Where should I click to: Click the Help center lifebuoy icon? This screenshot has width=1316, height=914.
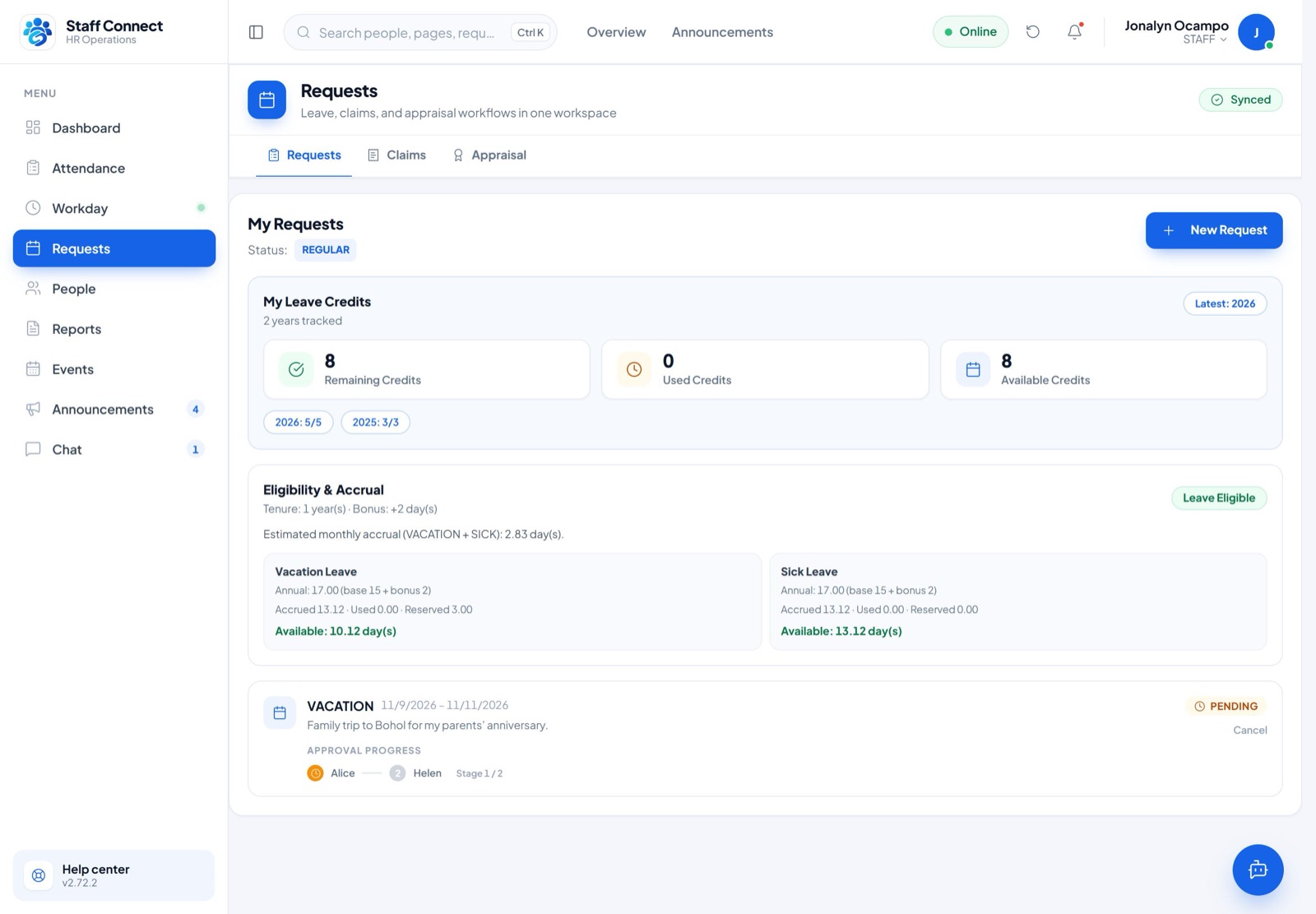pyautogui.click(x=39, y=875)
